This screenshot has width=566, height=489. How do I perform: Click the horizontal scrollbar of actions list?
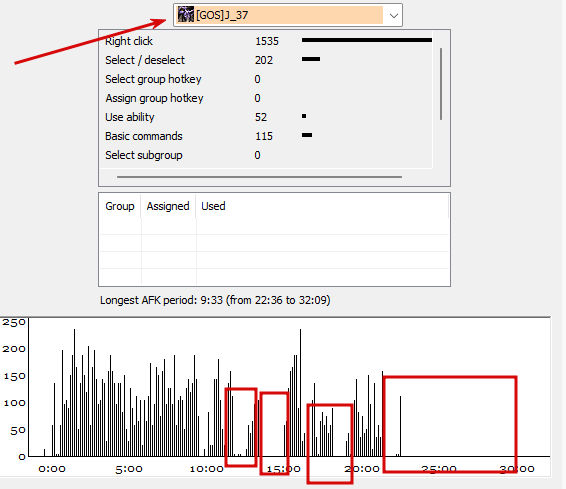(259, 177)
